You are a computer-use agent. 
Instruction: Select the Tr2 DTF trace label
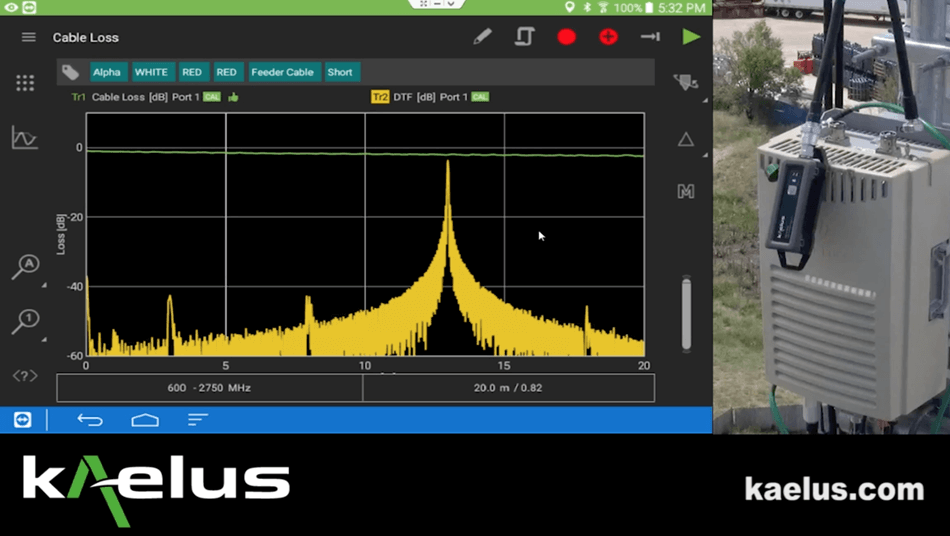(419, 97)
